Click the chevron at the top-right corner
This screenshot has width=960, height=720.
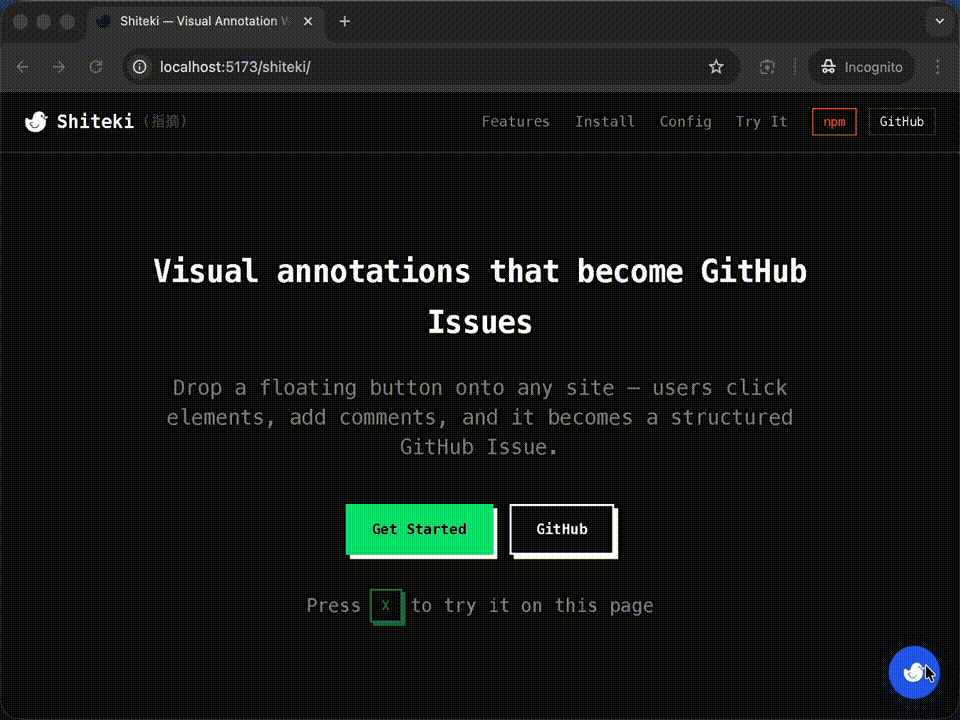pyautogui.click(x=938, y=21)
